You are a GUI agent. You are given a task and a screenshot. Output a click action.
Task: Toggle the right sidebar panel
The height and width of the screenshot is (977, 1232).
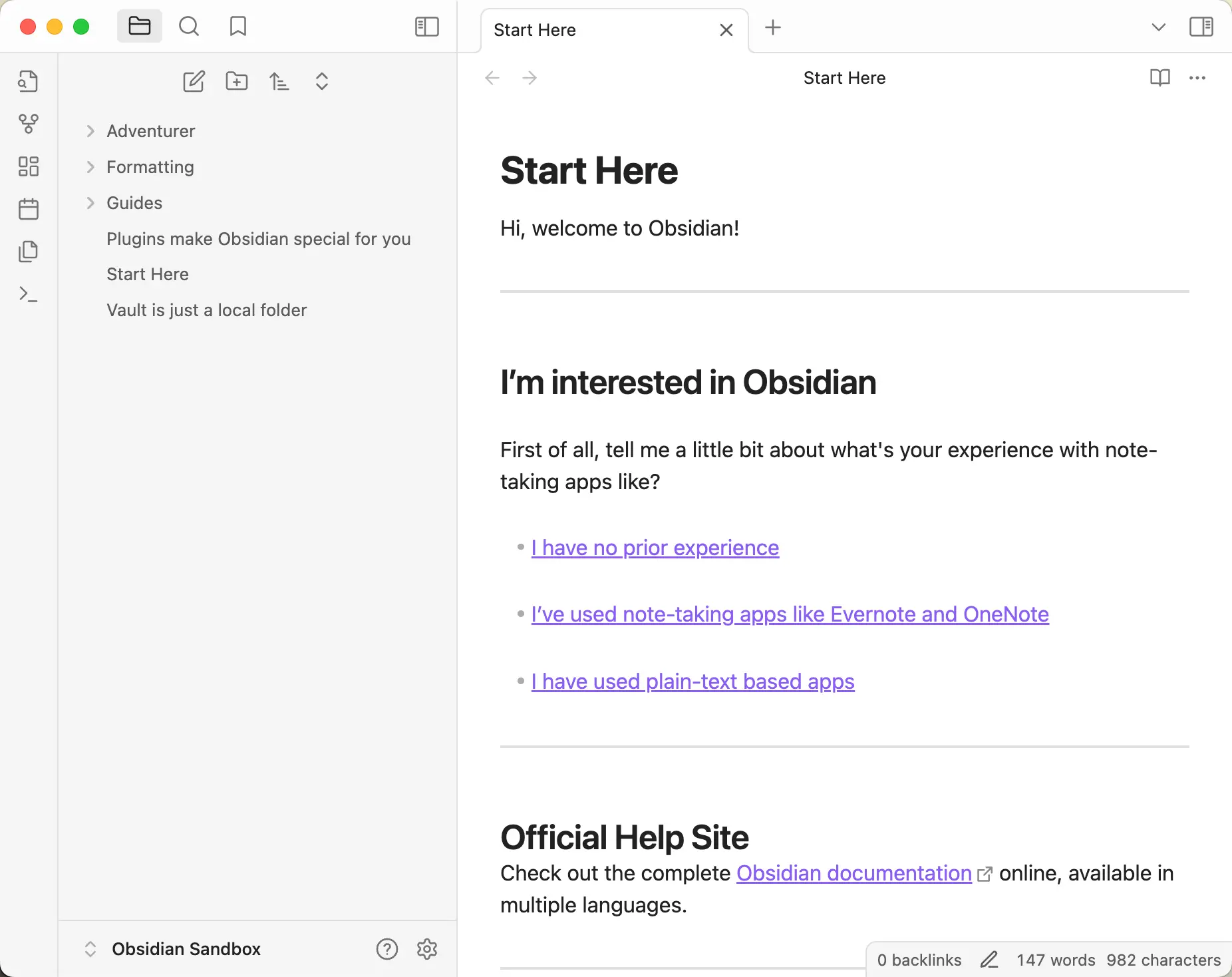1201,27
